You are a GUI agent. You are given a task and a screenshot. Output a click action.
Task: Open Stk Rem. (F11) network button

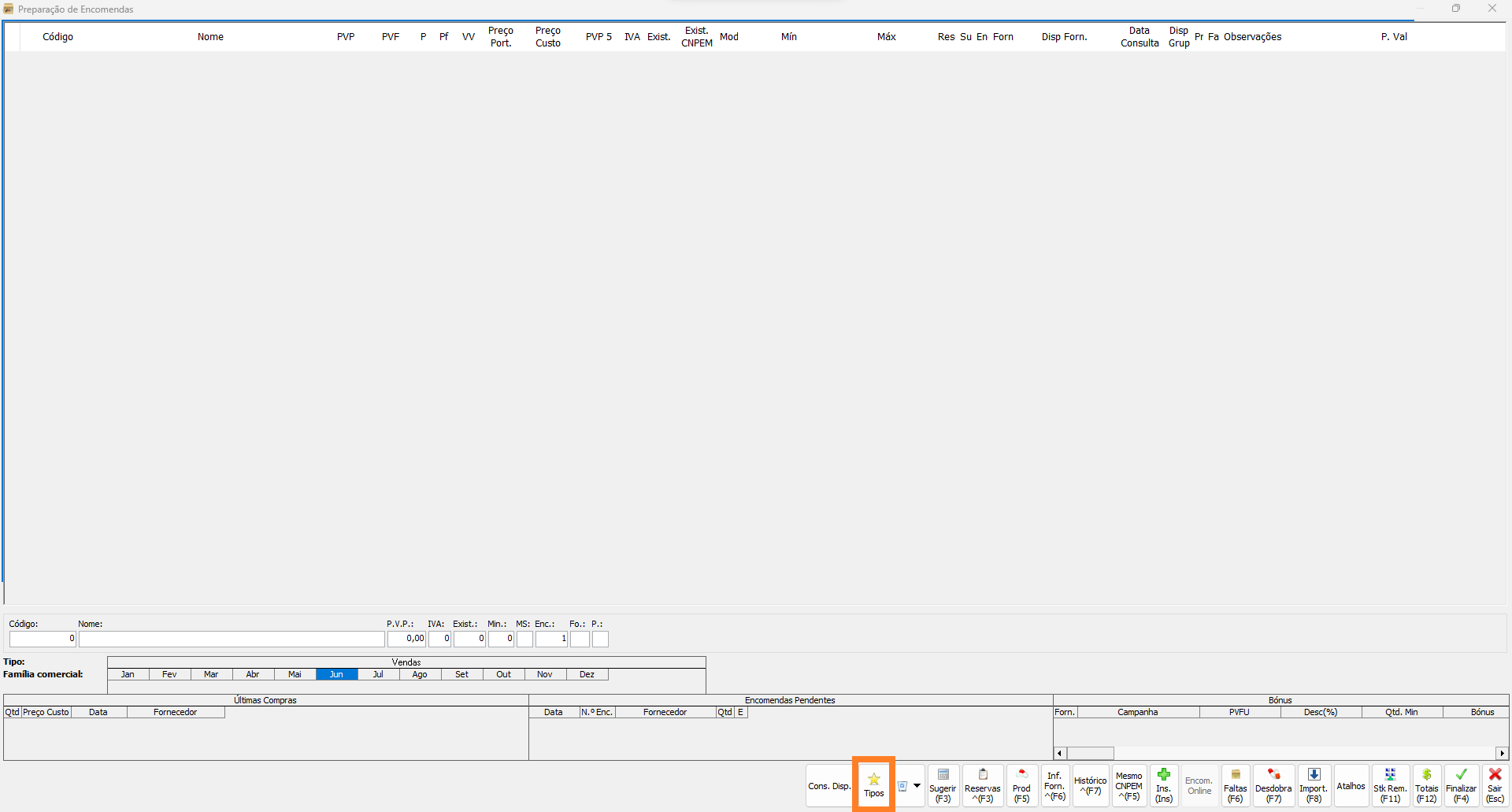[1390, 785]
